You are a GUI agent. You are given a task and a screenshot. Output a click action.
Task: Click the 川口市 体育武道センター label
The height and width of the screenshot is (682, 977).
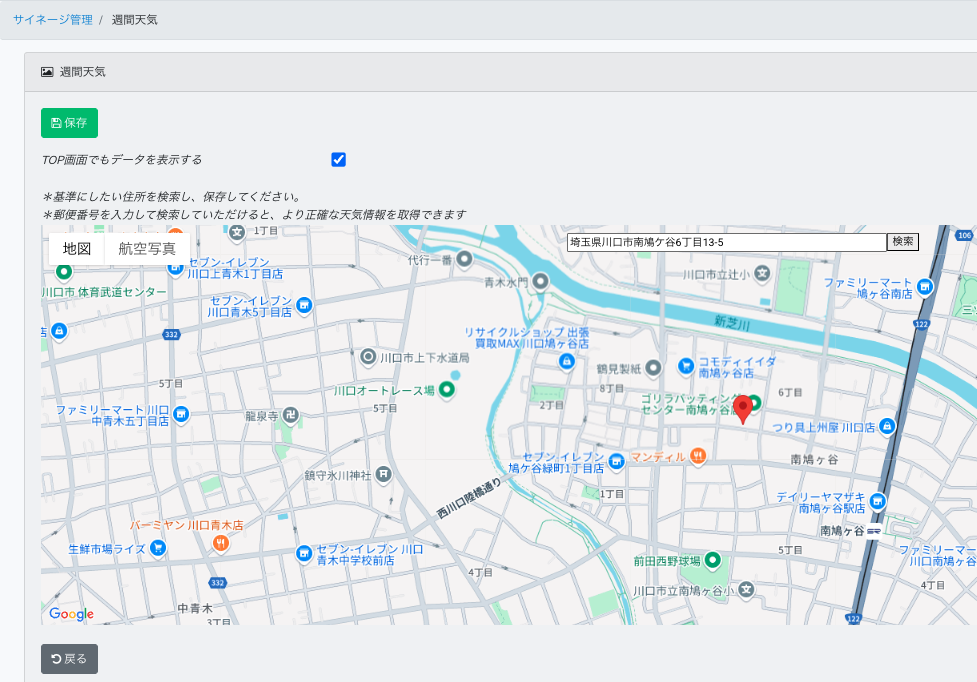pyautogui.click(x=104, y=292)
